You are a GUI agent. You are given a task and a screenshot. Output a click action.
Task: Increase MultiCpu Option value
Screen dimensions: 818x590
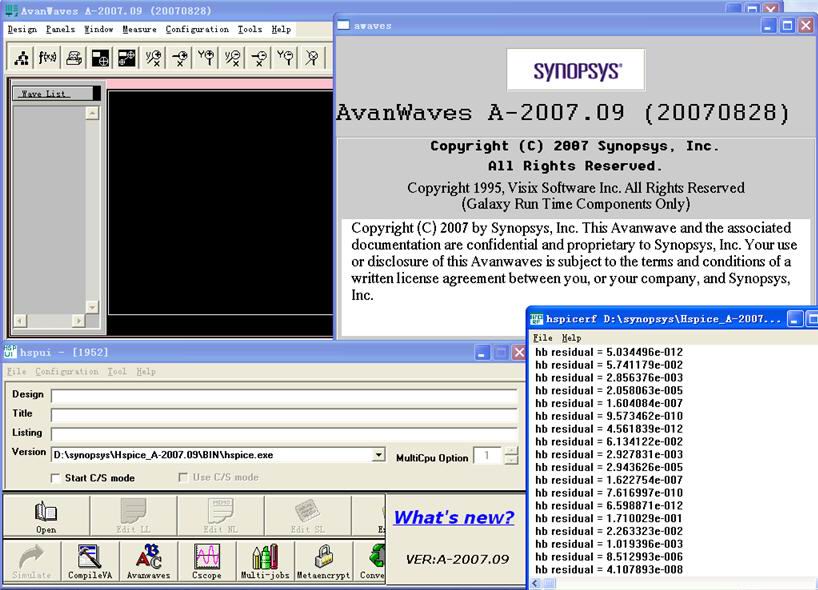coord(512,451)
